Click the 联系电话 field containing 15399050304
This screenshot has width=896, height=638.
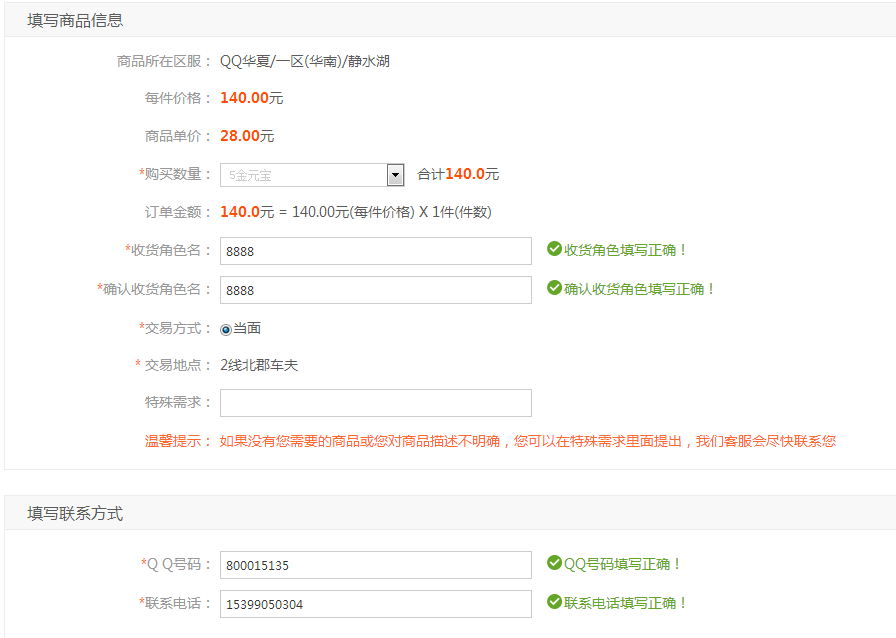coord(375,604)
